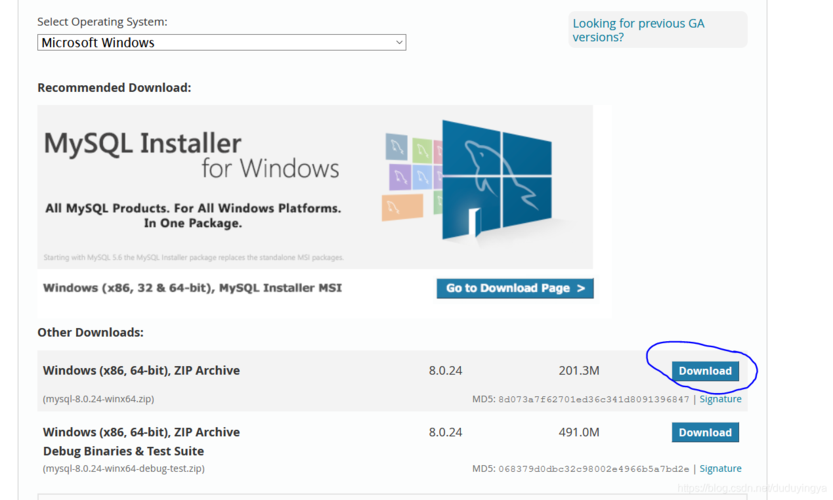Click MD5 hash starting with 8d073a7f

click(x=593, y=400)
